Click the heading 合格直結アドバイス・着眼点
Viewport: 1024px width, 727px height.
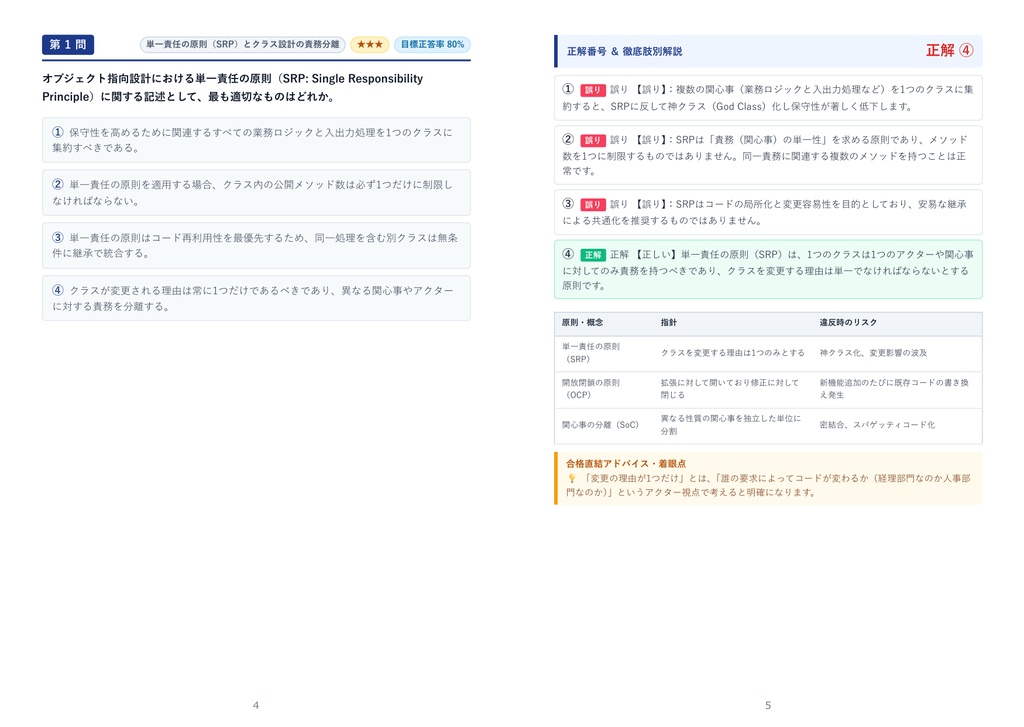(x=626, y=464)
